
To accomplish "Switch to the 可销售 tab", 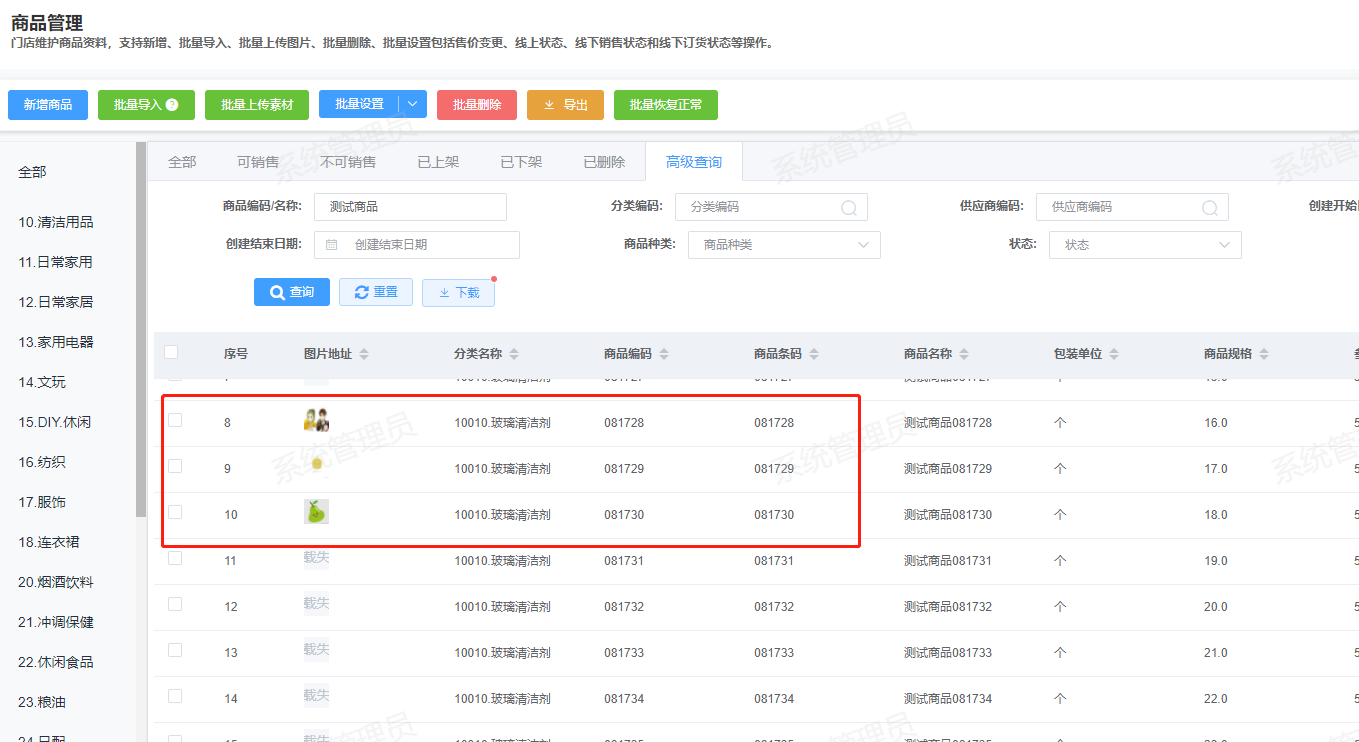I will pos(258,162).
